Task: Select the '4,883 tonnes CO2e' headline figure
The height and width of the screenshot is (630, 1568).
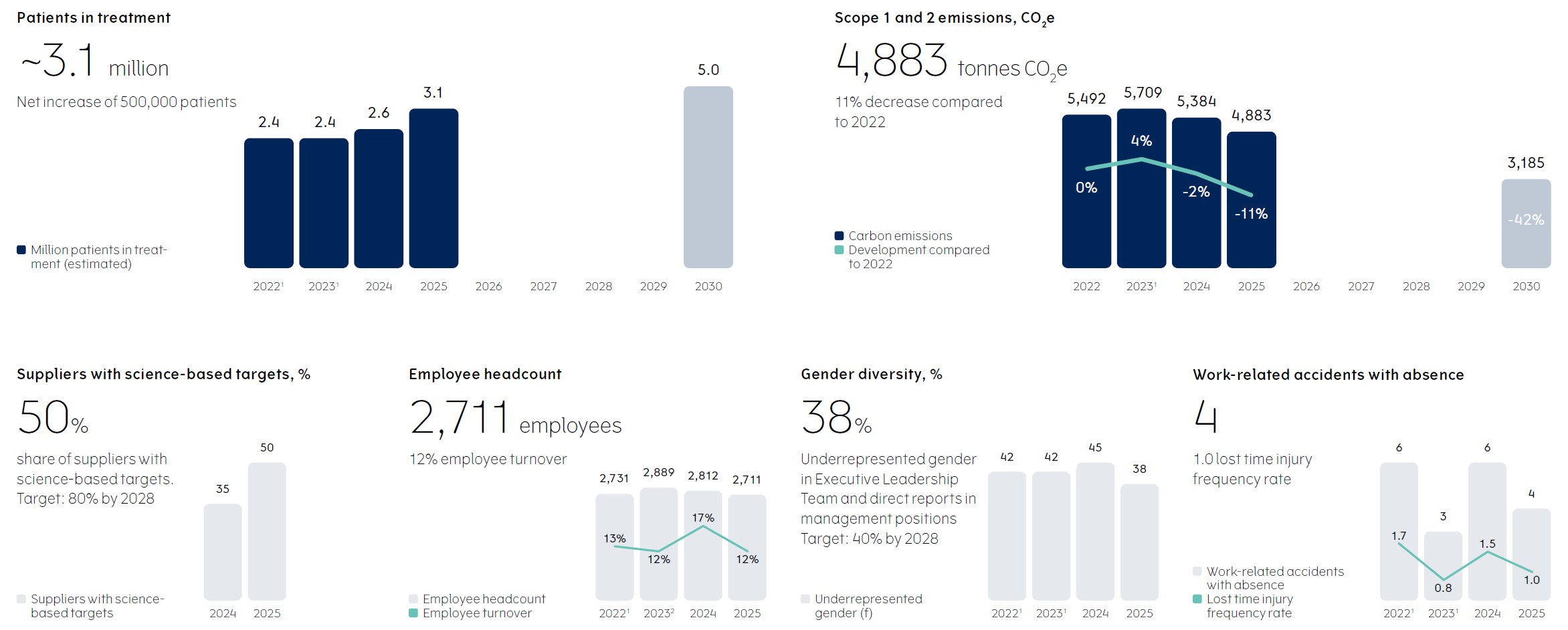Action: [951, 62]
